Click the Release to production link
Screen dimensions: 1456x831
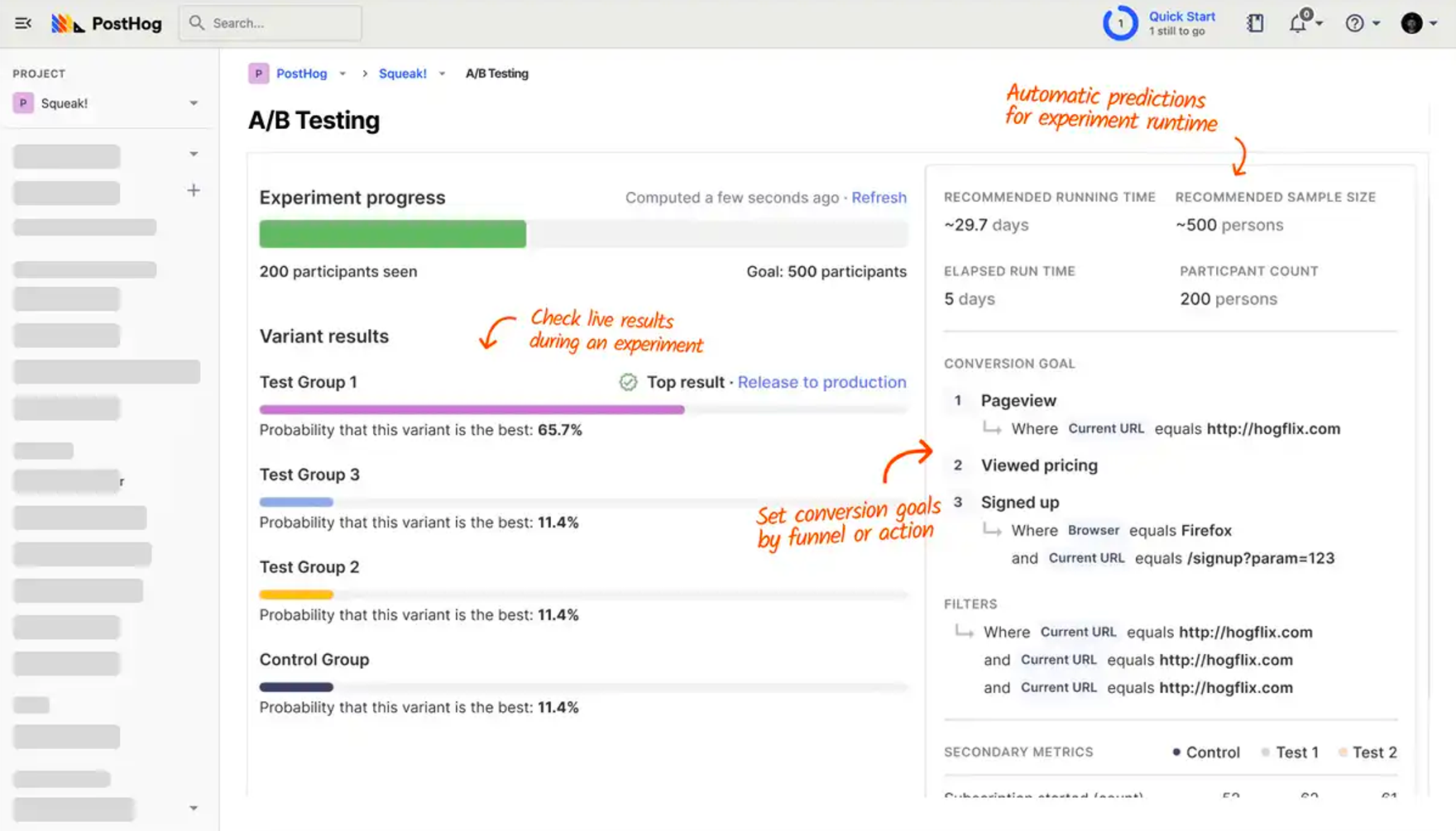pos(821,382)
